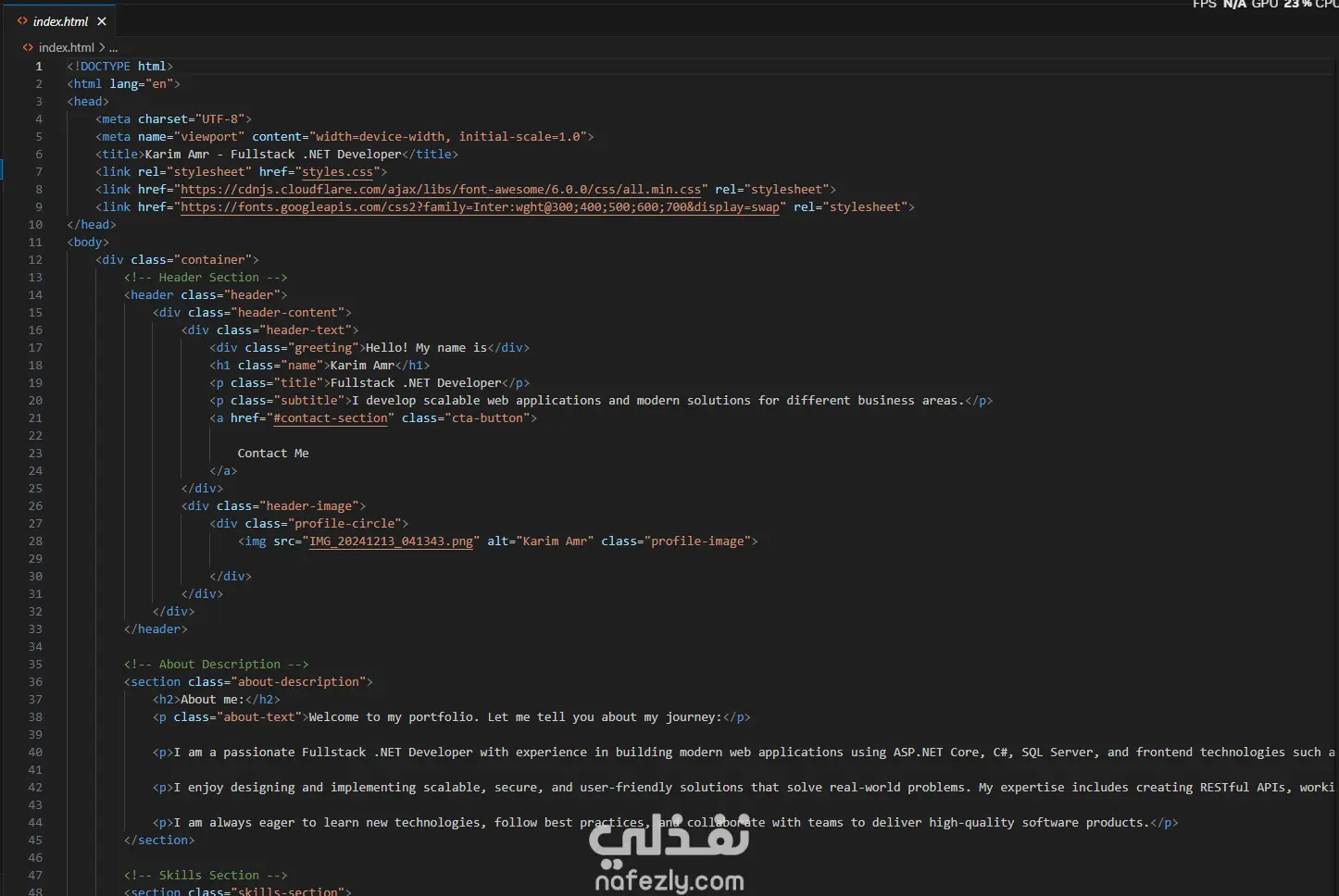Screen dimensions: 1339x896
Task: Click the closing head tag
Action: 92,225
